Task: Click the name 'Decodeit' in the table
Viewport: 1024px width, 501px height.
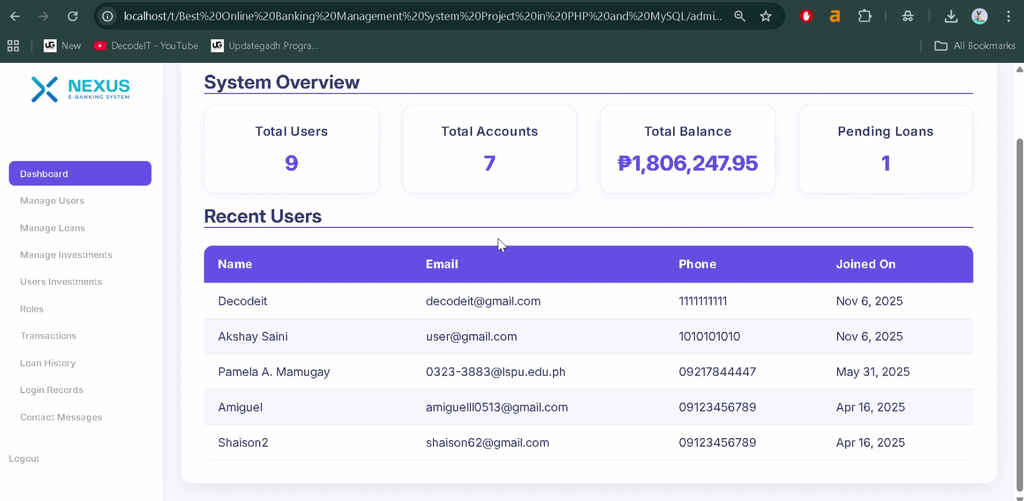Action: coord(242,301)
